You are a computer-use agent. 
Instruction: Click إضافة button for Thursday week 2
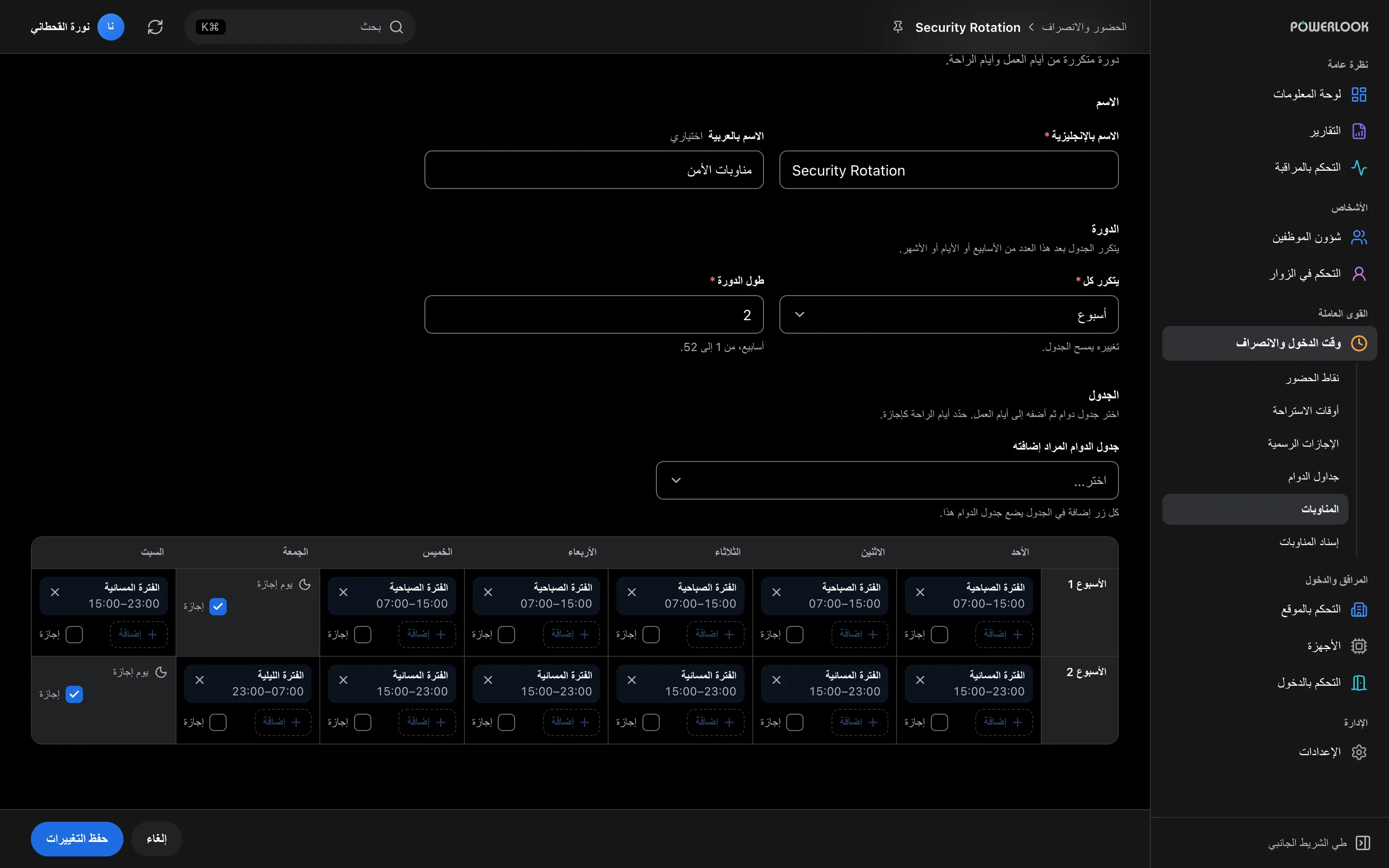pyautogui.click(x=427, y=722)
